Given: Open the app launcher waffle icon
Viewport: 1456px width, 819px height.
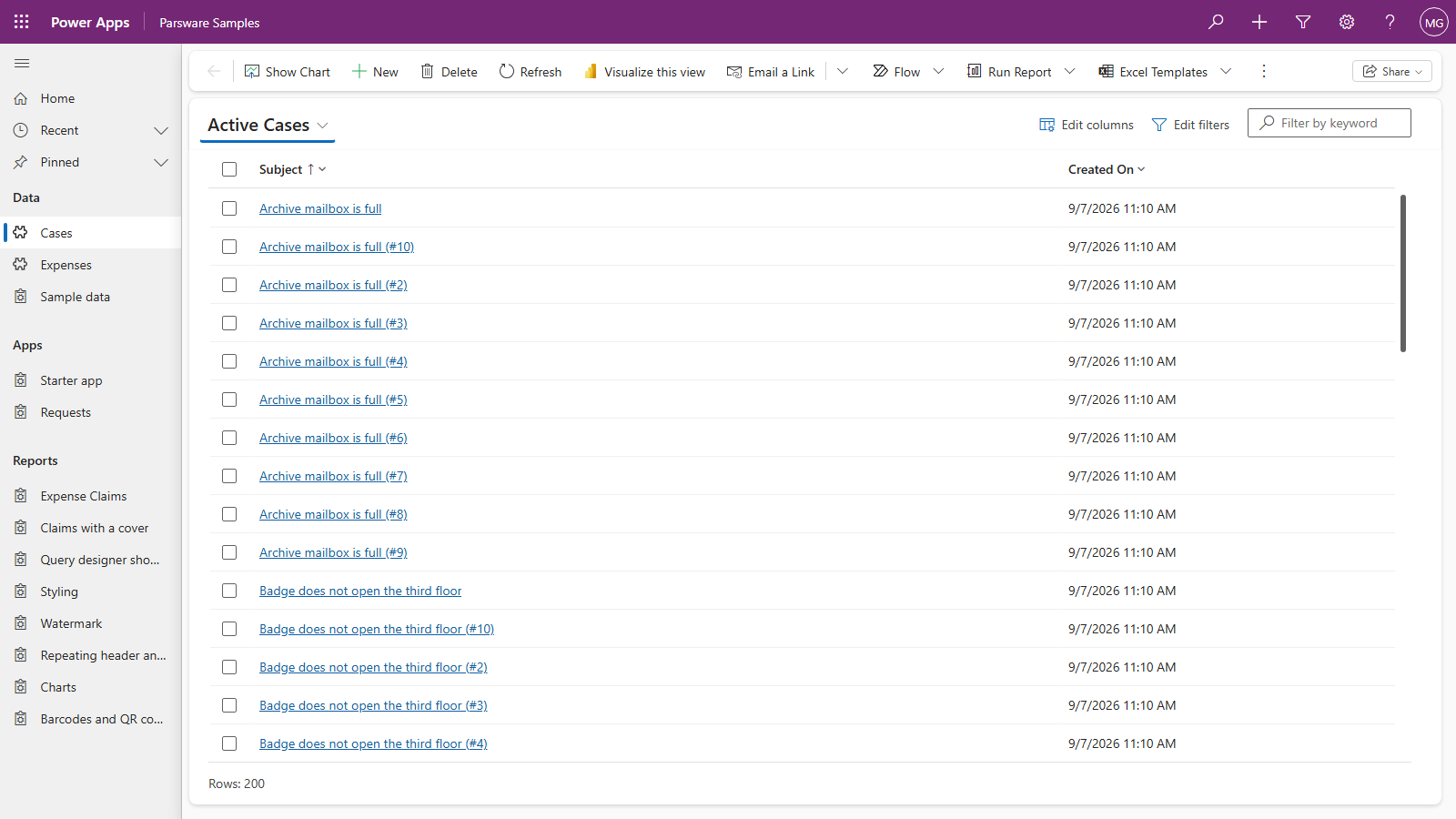Looking at the screenshot, I should (x=22, y=22).
